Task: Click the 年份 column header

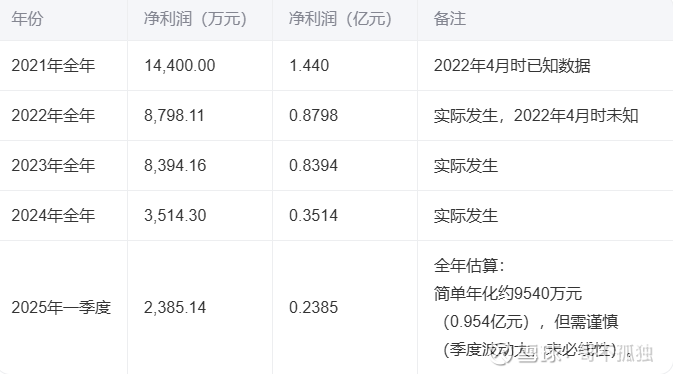Action: pyautogui.click(x=27, y=19)
